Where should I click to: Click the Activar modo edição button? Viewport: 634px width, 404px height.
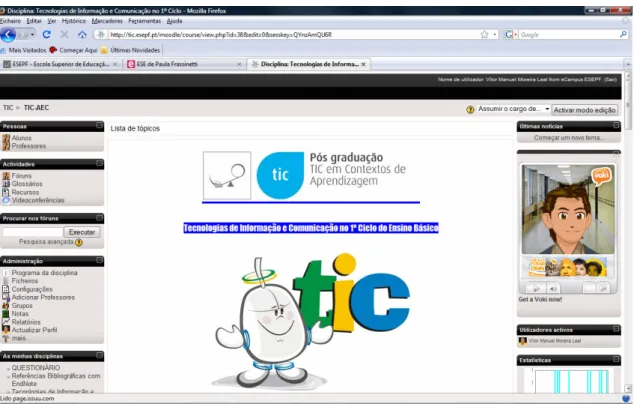[585, 110]
